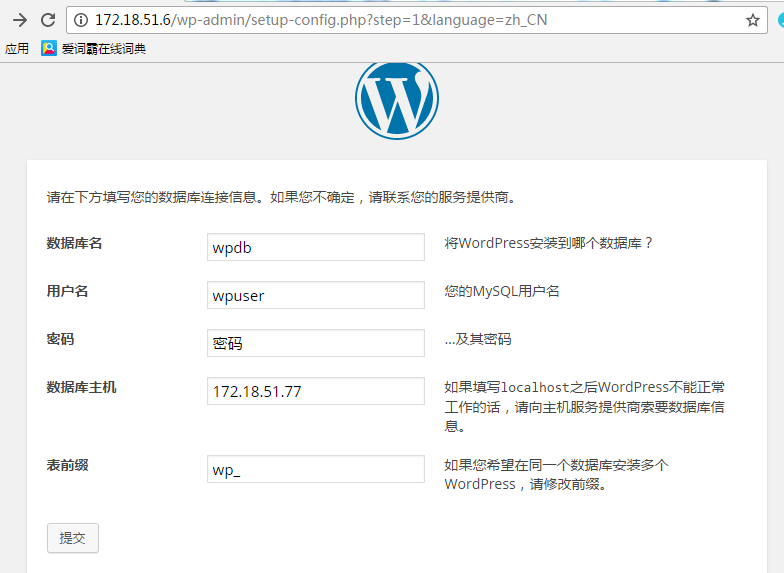Click the 数据库主机 field with 172.18.51.77
The width and height of the screenshot is (784, 573).
click(316, 391)
